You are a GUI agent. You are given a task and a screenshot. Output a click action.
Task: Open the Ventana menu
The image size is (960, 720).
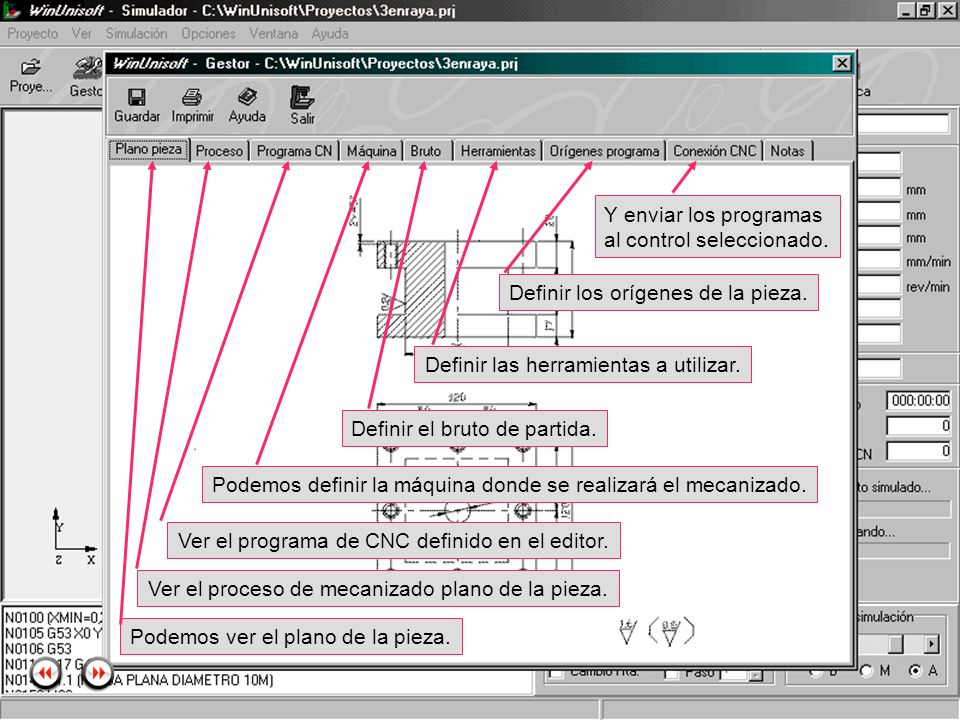(x=273, y=34)
